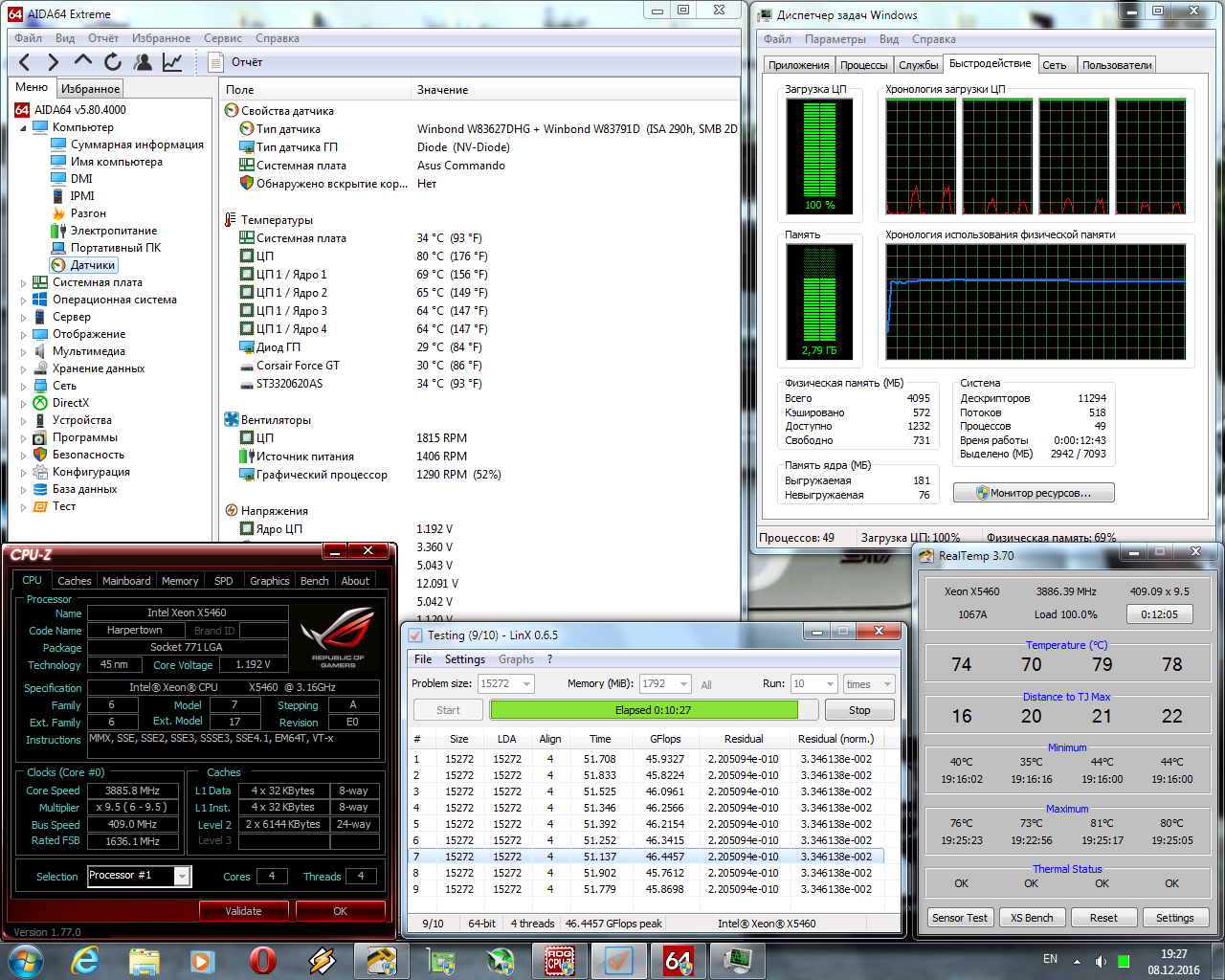Image resolution: width=1225 pixels, height=980 pixels.
Task: Expand the Хранение данных tree node
Action: (24, 368)
